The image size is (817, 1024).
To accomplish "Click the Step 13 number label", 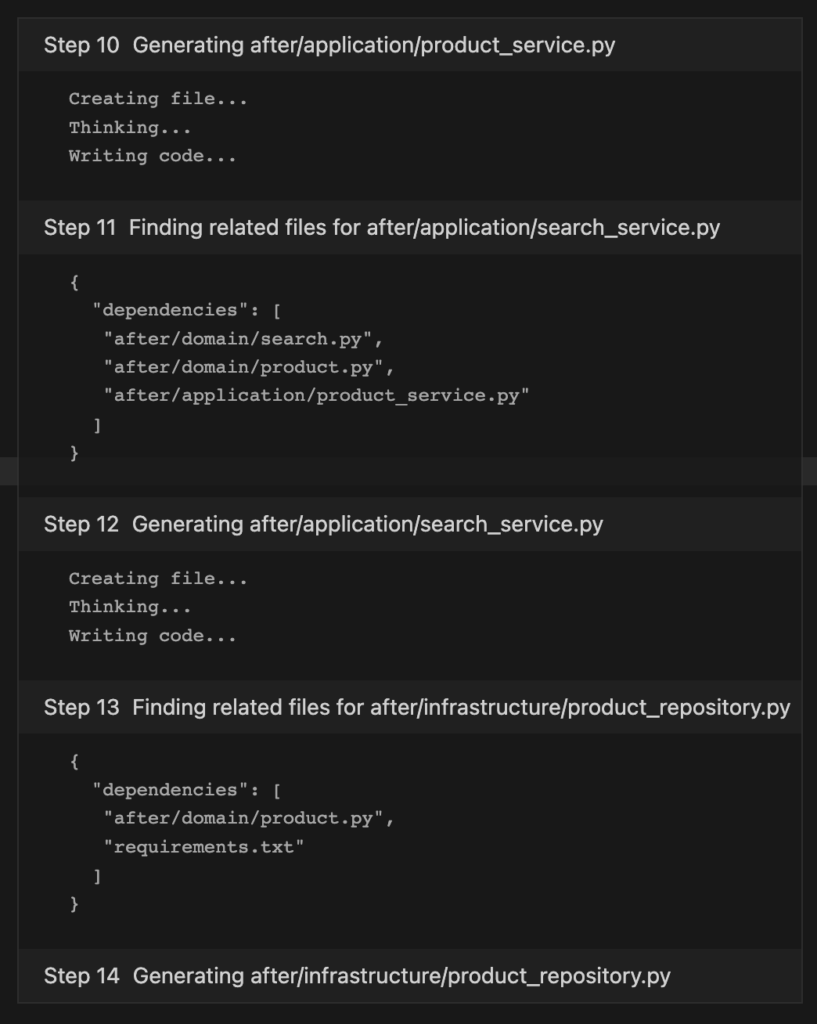I will coord(82,707).
